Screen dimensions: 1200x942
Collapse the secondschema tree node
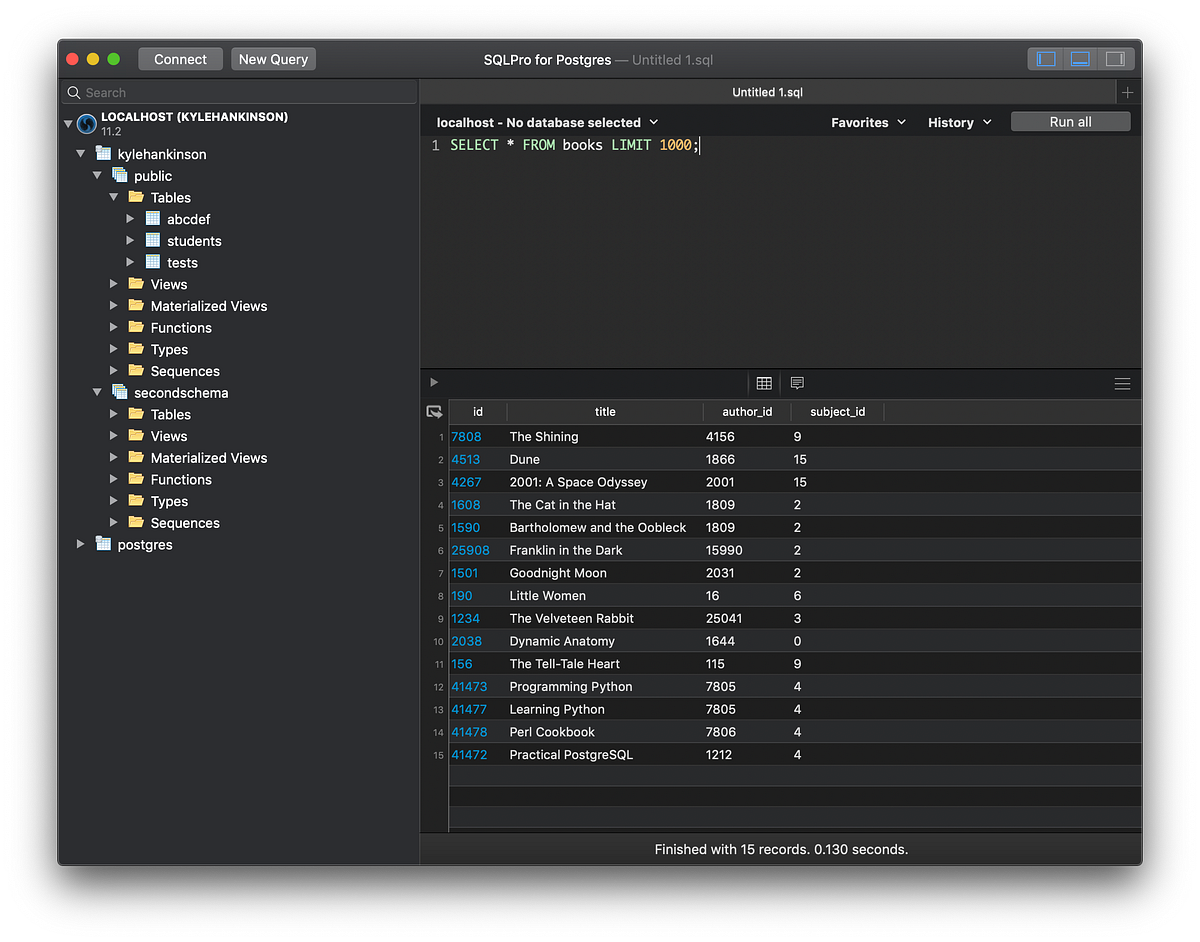pyautogui.click(x=97, y=392)
